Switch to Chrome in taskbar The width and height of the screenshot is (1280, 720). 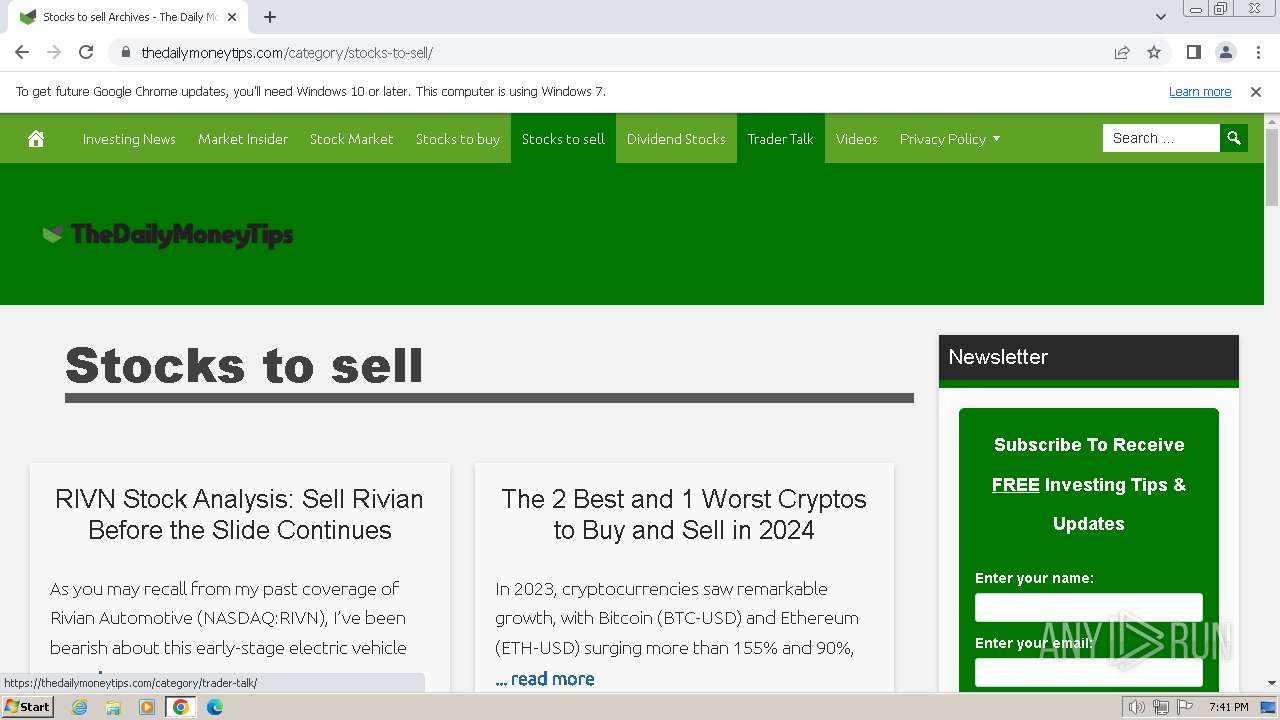point(181,707)
